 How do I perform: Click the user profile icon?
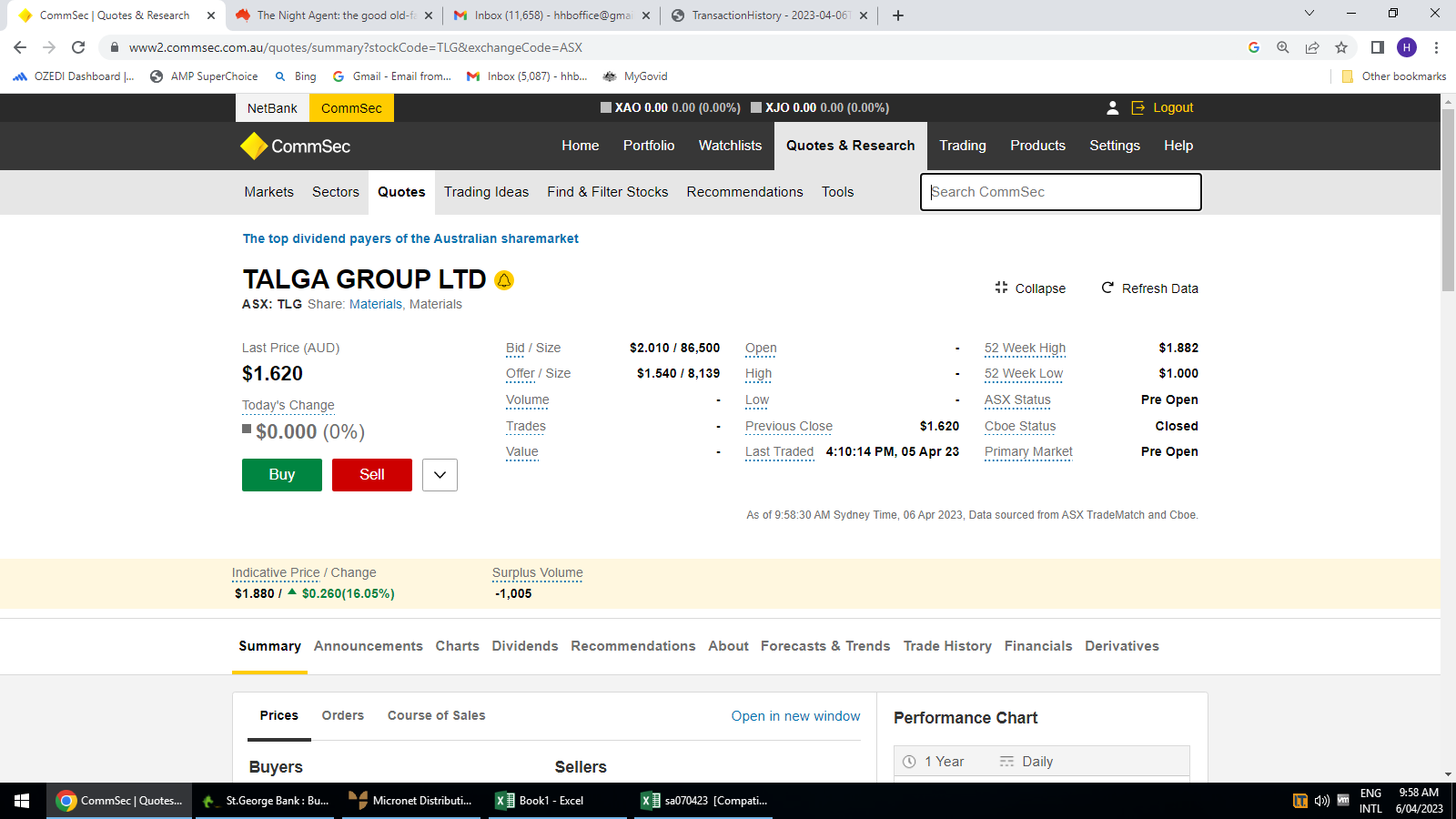(x=1112, y=107)
